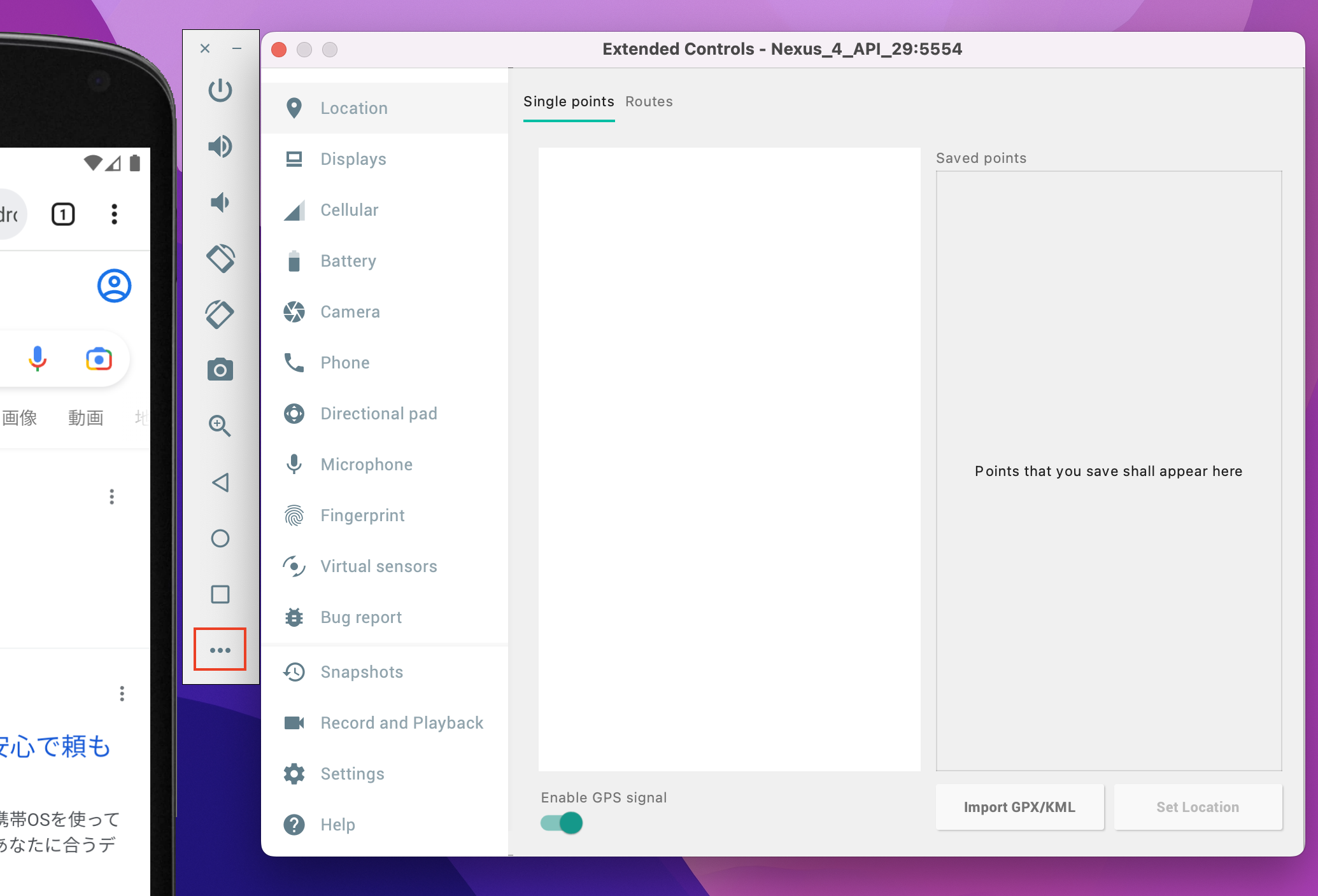Click the Import GPX/KML button
Viewport: 1318px width, 896px height.
(1019, 807)
